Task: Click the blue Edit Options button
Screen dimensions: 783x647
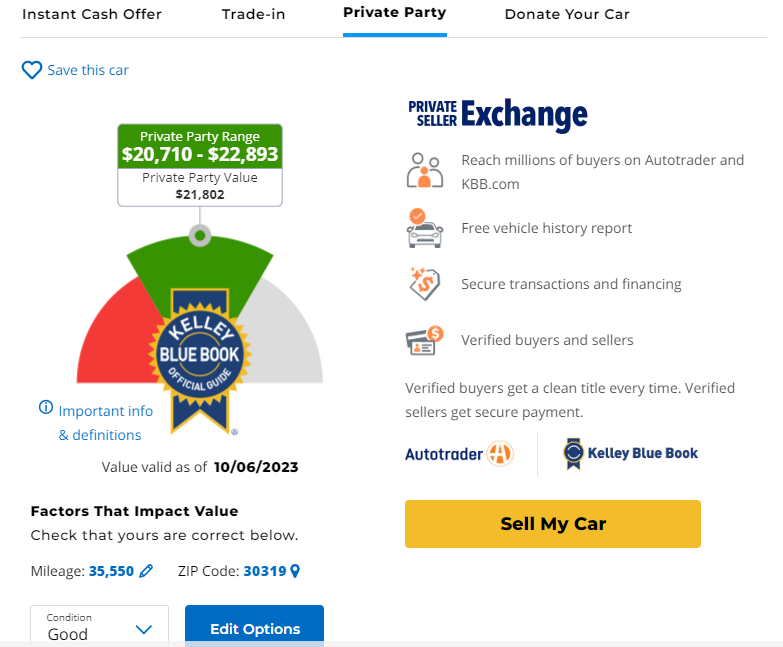Action: click(254, 628)
